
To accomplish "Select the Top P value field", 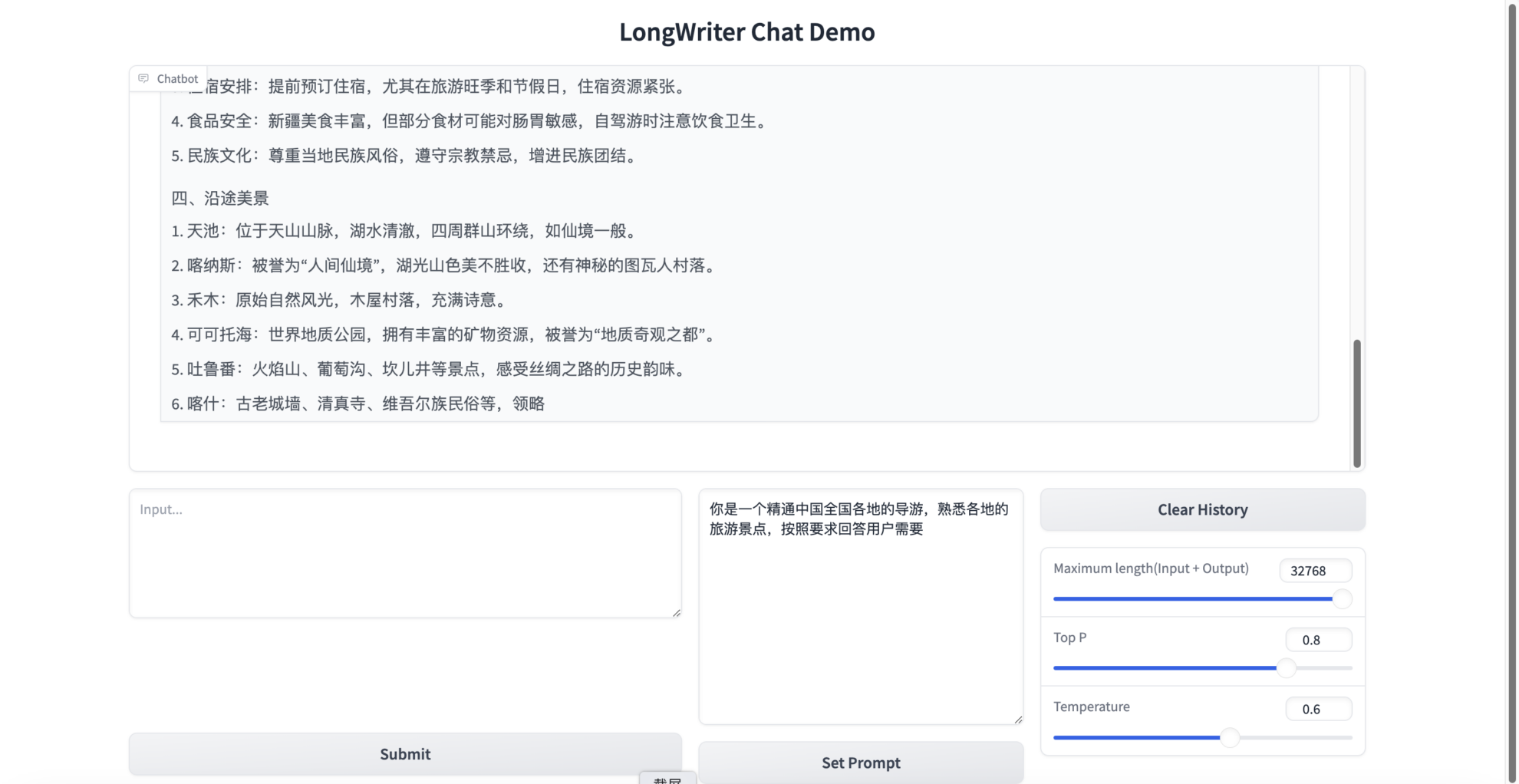I will tap(1318, 640).
